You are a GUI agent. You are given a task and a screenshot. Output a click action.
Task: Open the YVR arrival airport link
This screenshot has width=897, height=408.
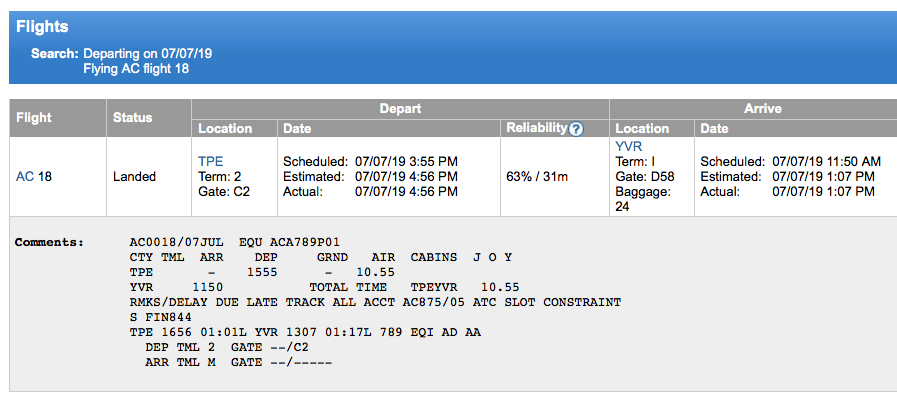click(x=629, y=146)
